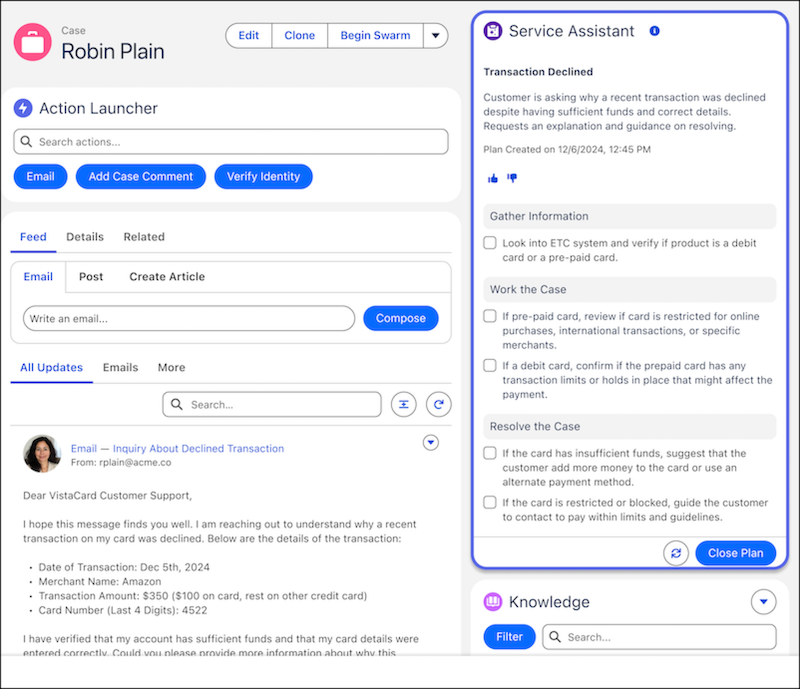The width and height of the screenshot is (800, 689).
Task: Click the refresh plan icon beside Close Plan
Action: pyautogui.click(x=676, y=553)
